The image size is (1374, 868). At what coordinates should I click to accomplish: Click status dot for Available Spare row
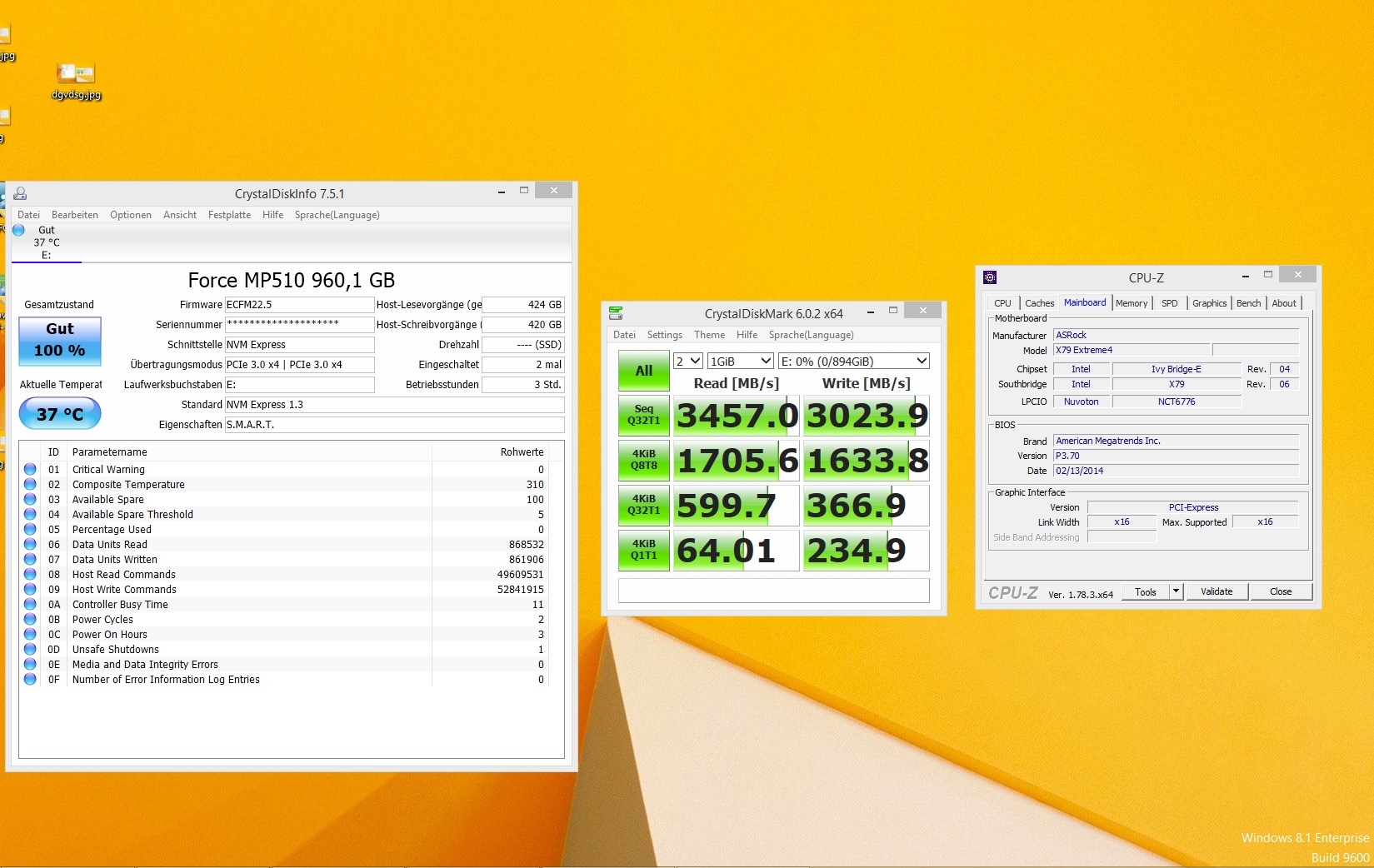tap(30, 499)
